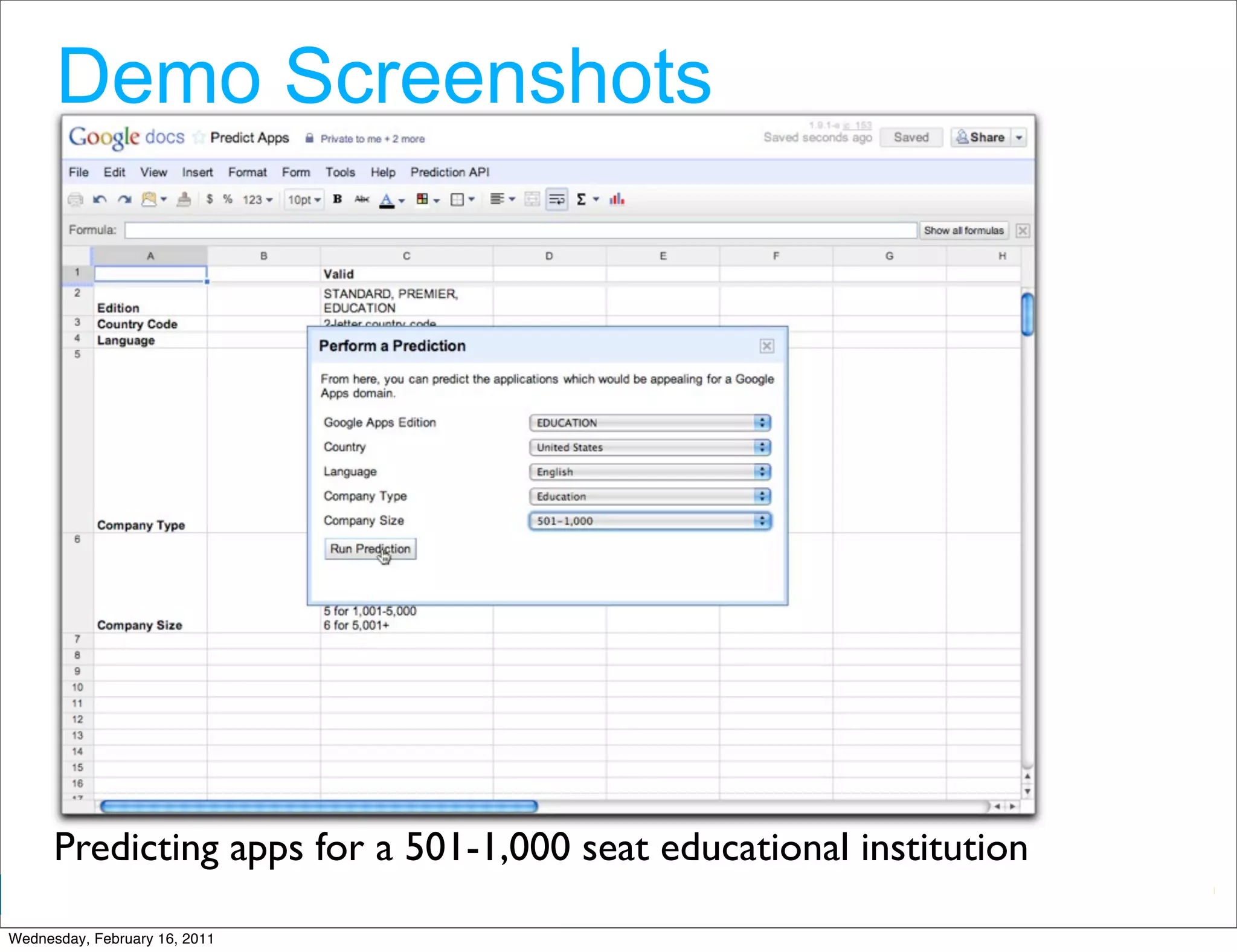Click the Edition cell
The height and width of the screenshot is (952, 1237).
pos(150,300)
